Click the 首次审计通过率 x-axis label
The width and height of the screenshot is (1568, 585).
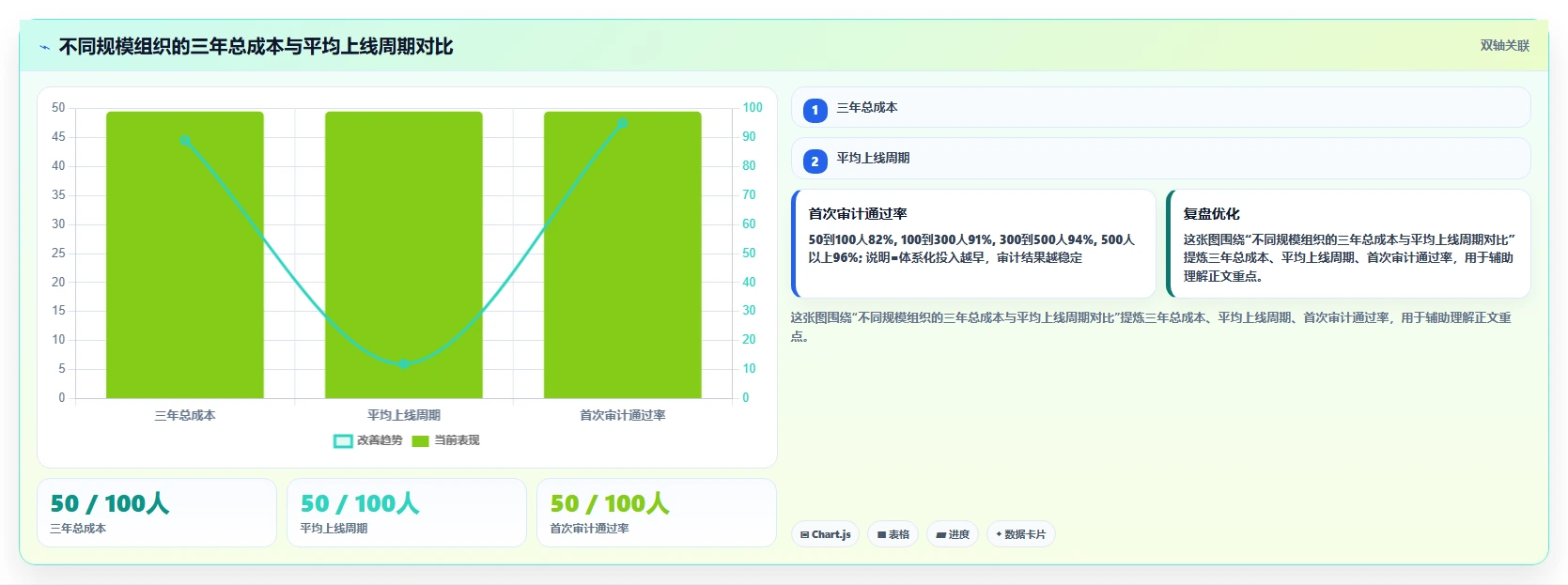(623, 415)
